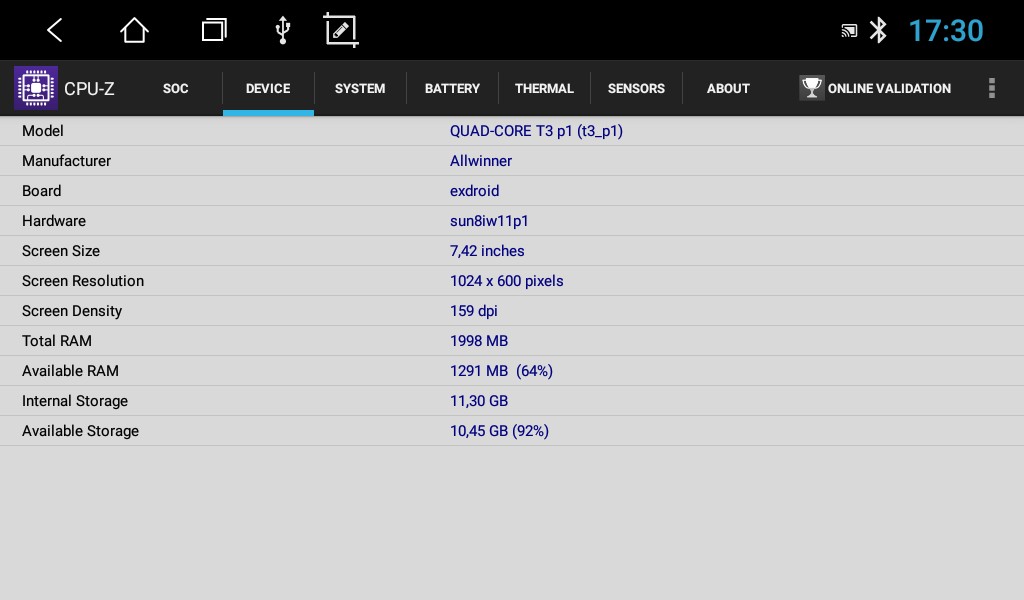This screenshot has height=600, width=1024.
Task: Select the Screen Size row label
Action: (61, 251)
